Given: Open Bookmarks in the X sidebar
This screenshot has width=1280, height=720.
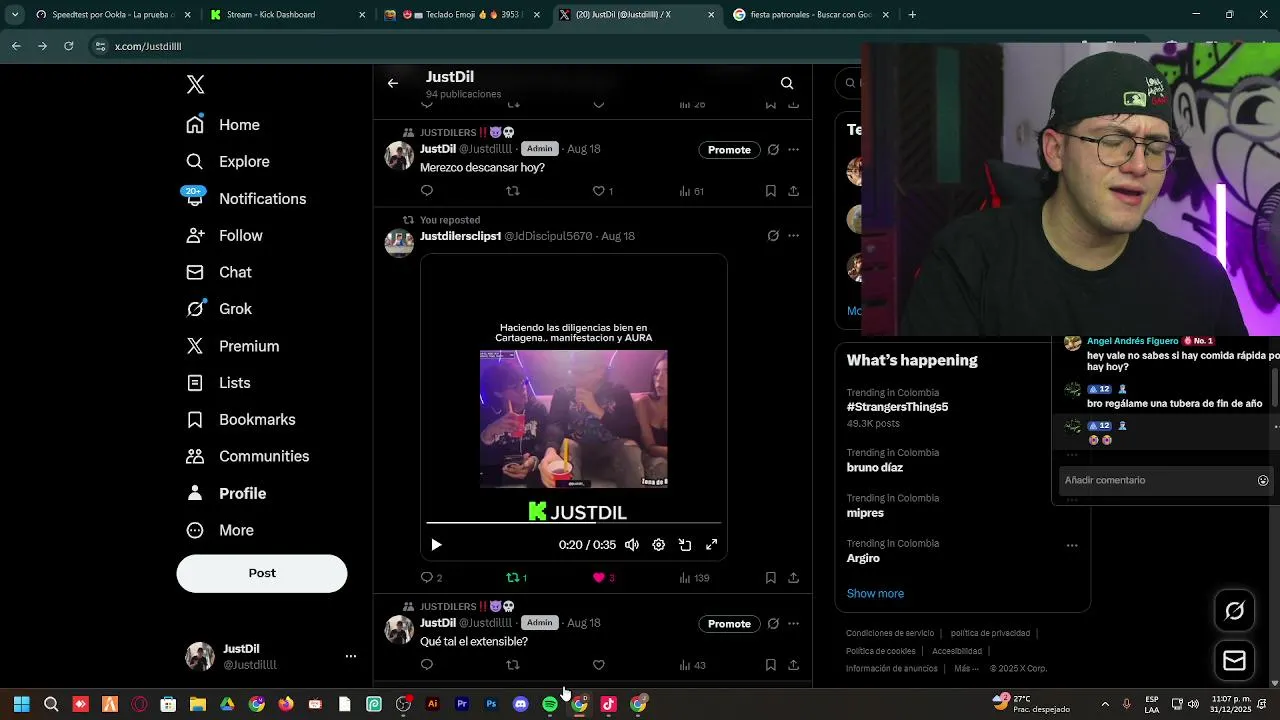Looking at the screenshot, I should tap(241, 420).
